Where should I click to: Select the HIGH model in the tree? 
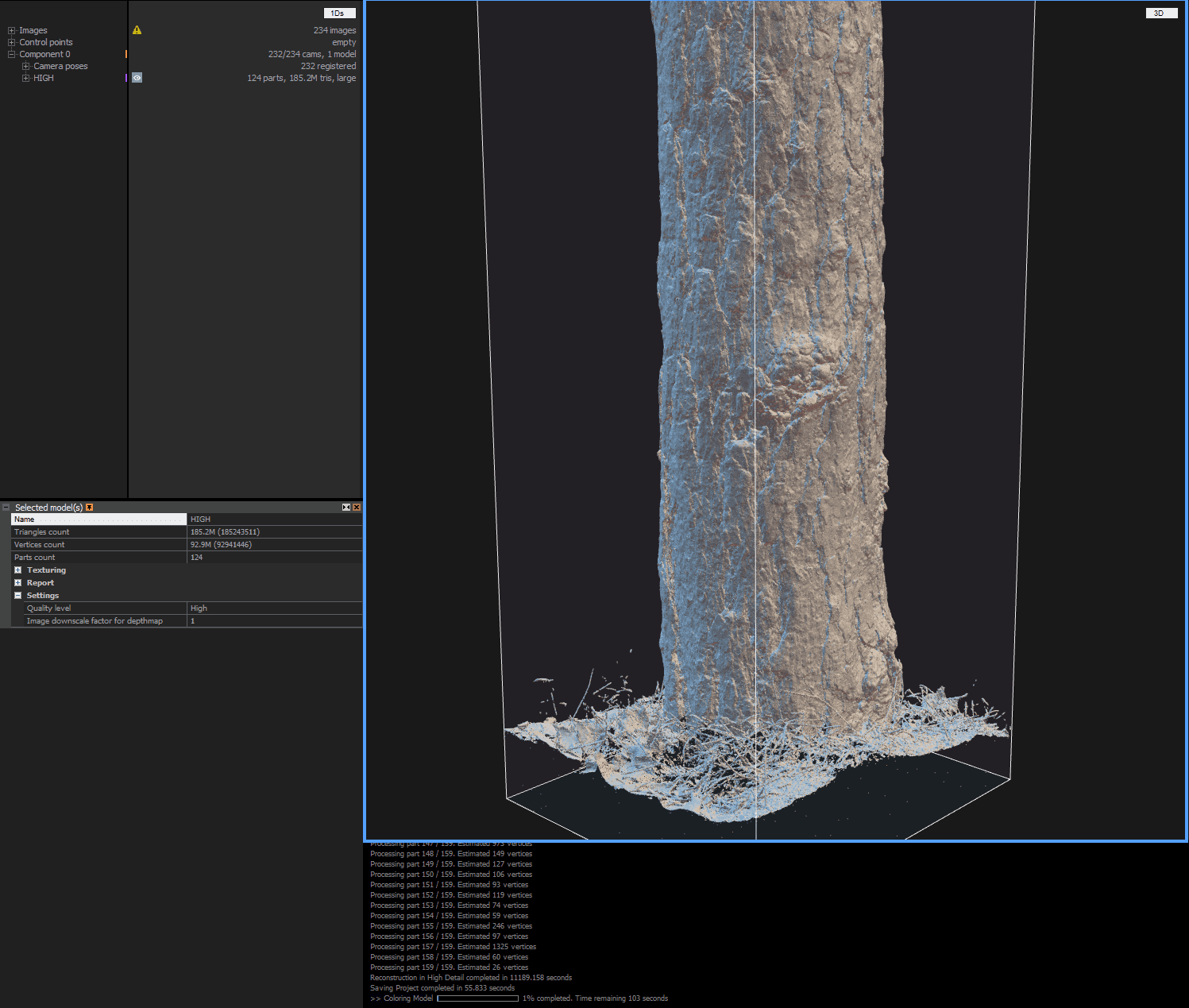click(44, 78)
